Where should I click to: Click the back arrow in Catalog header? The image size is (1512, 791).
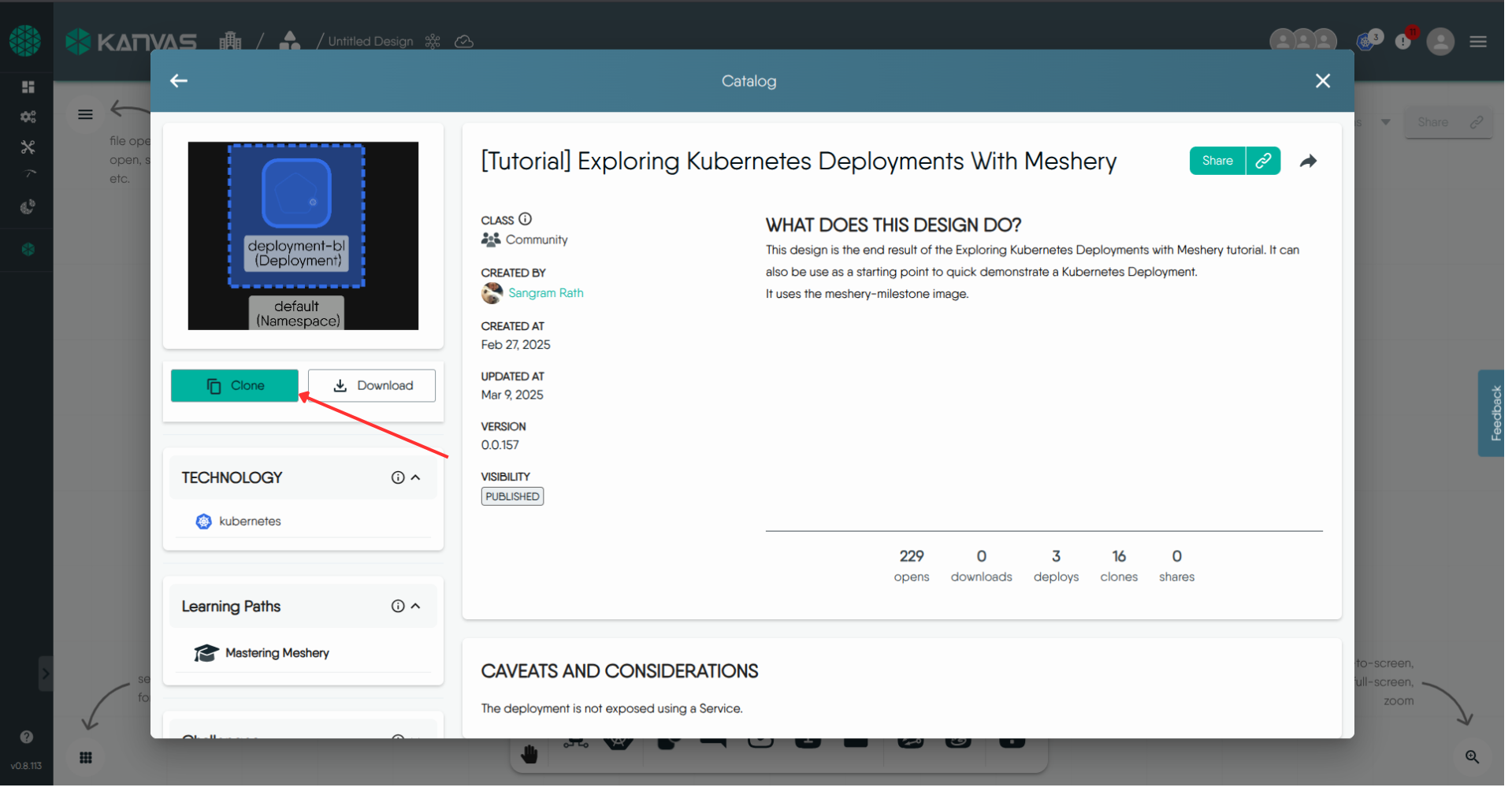click(x=179, y=81)
